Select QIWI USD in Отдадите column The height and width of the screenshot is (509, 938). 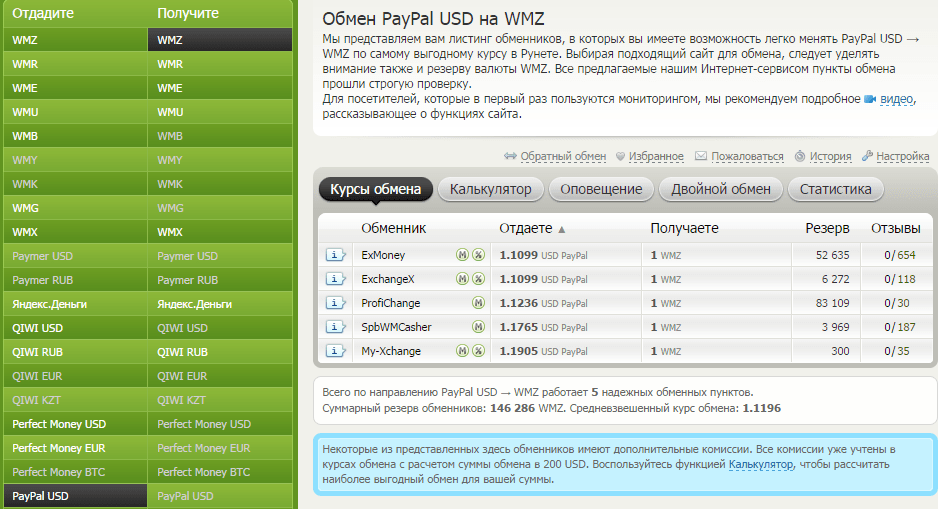click(75, 328)
